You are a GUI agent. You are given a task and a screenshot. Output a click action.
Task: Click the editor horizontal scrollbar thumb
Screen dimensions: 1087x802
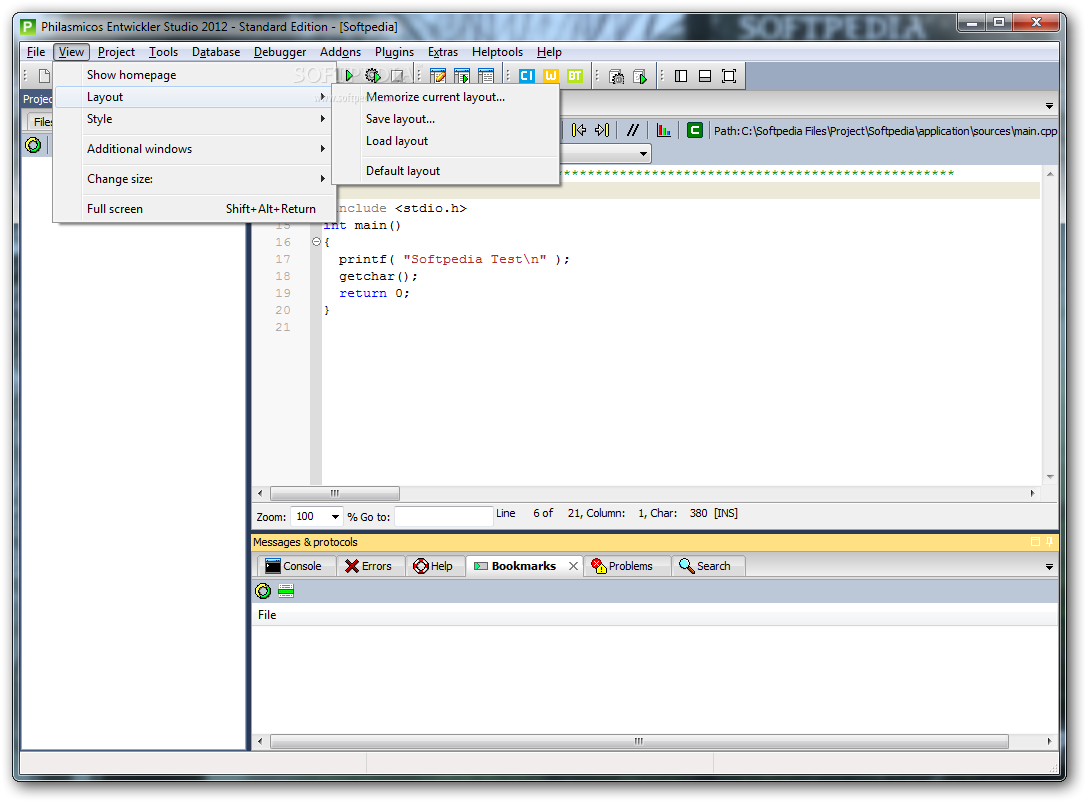pyautogui.click(x=335, y=494)
